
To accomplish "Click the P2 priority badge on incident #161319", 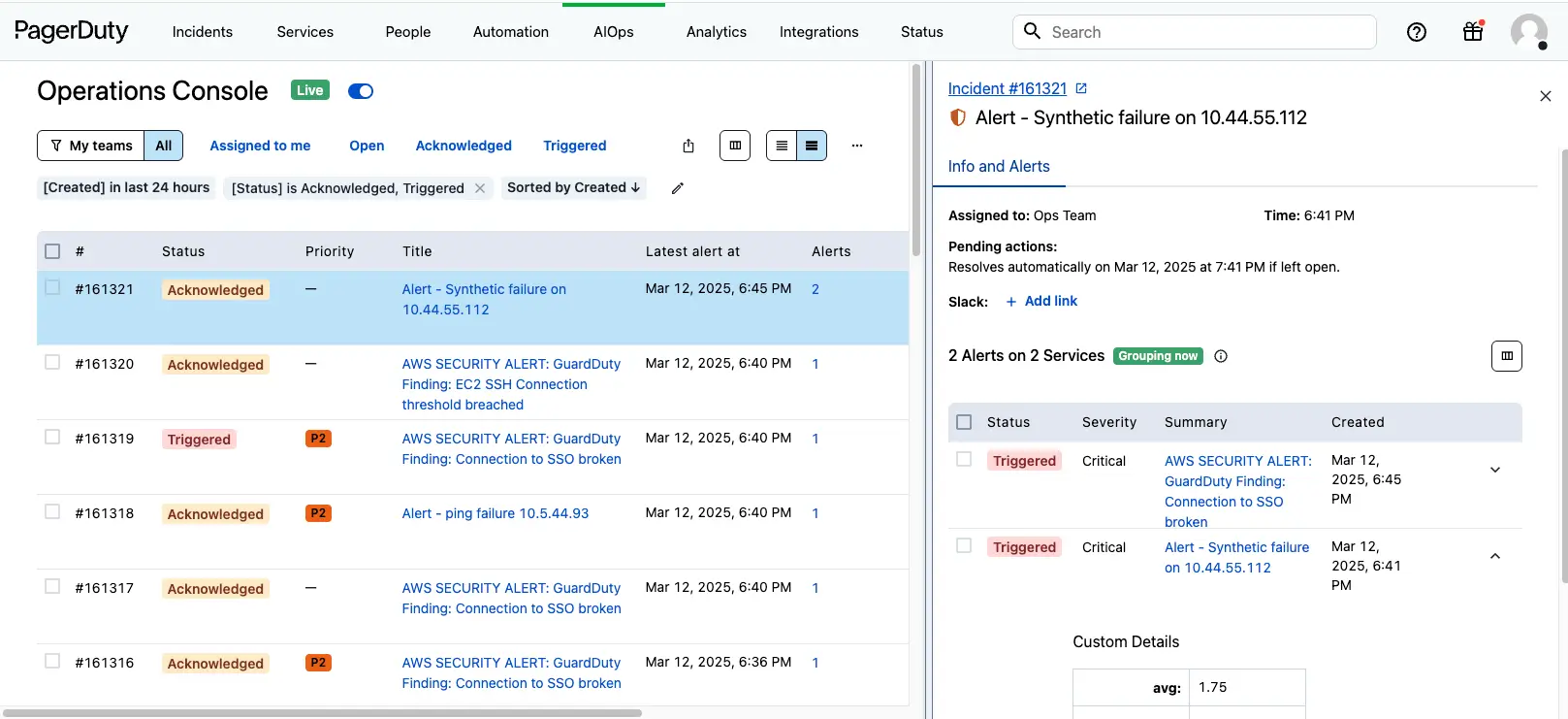I will point(318,439).
